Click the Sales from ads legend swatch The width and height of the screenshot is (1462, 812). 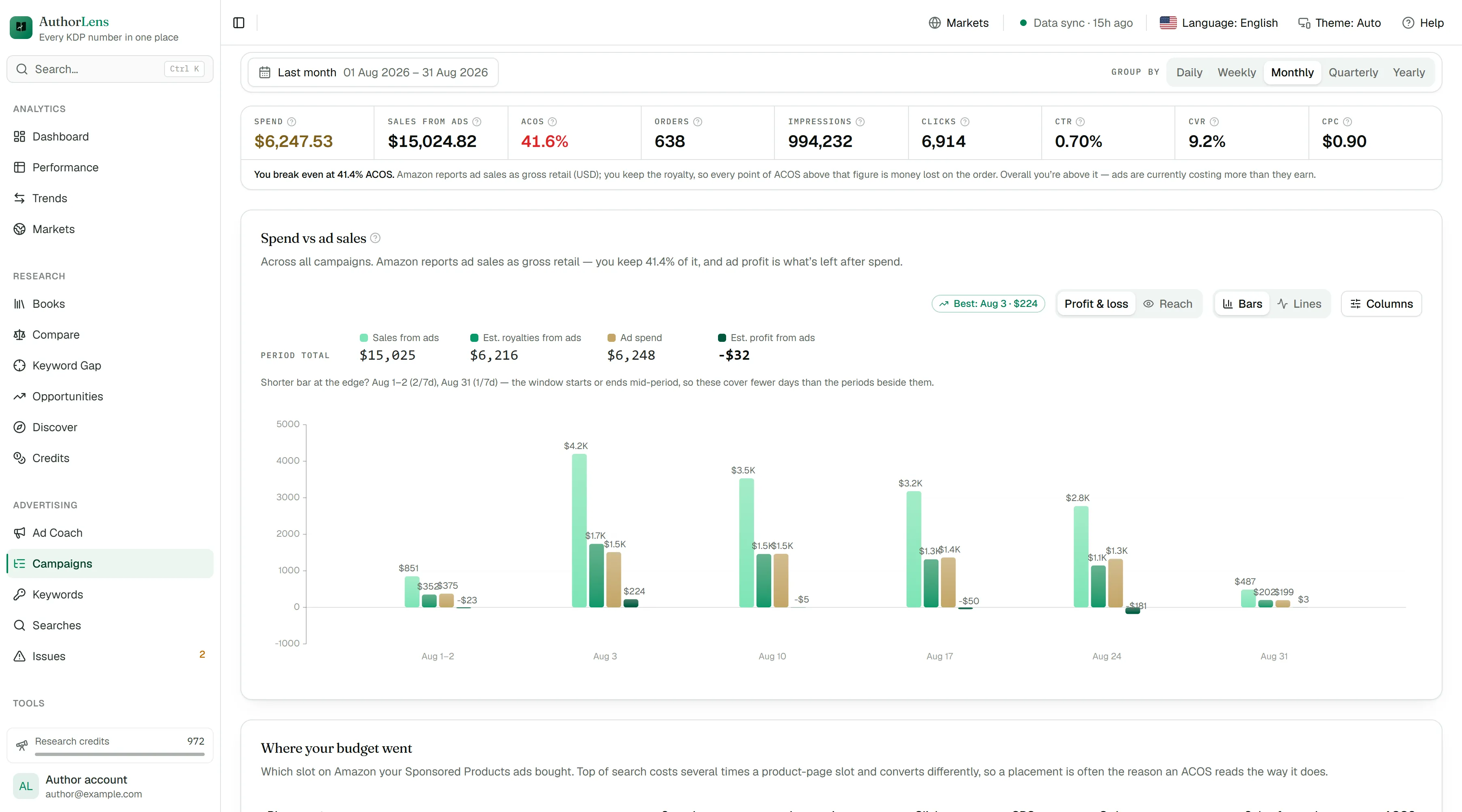tap(364, 338)
